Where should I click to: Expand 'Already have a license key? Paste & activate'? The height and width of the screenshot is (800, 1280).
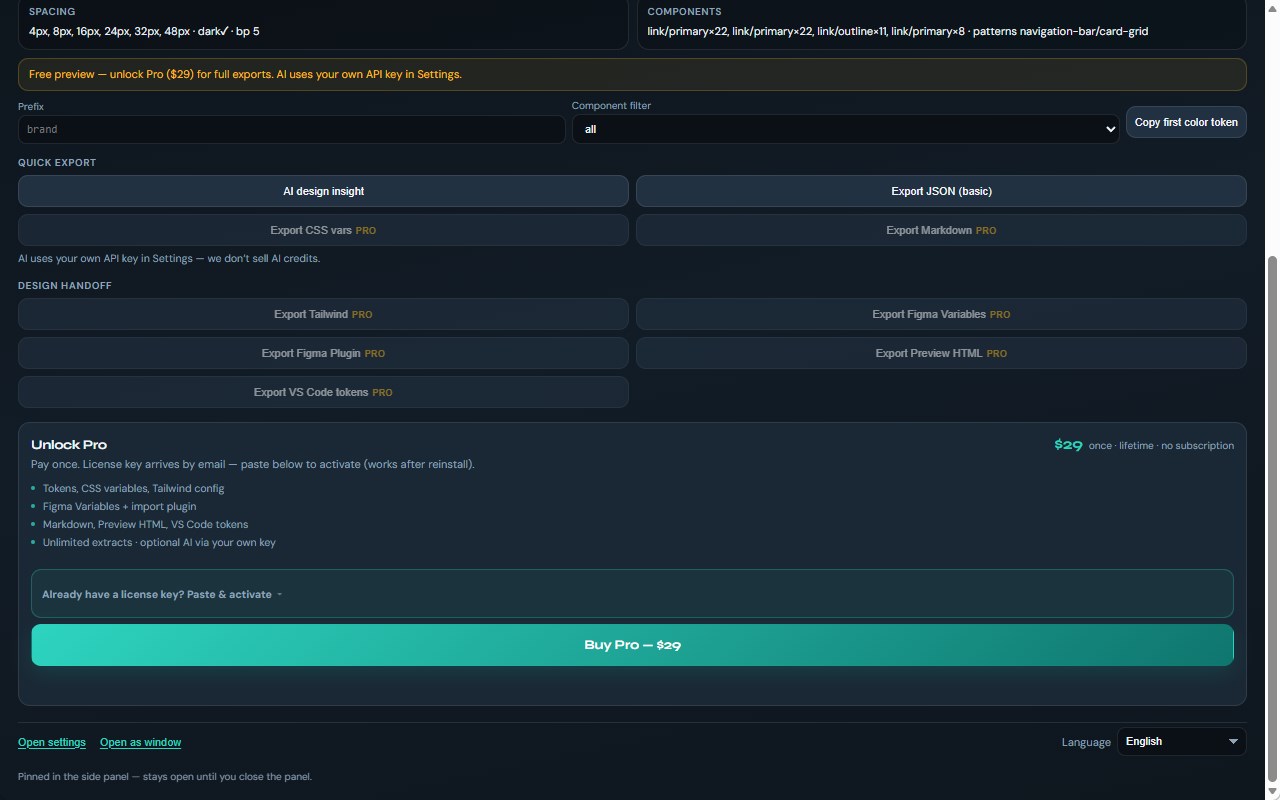point(632,594)
